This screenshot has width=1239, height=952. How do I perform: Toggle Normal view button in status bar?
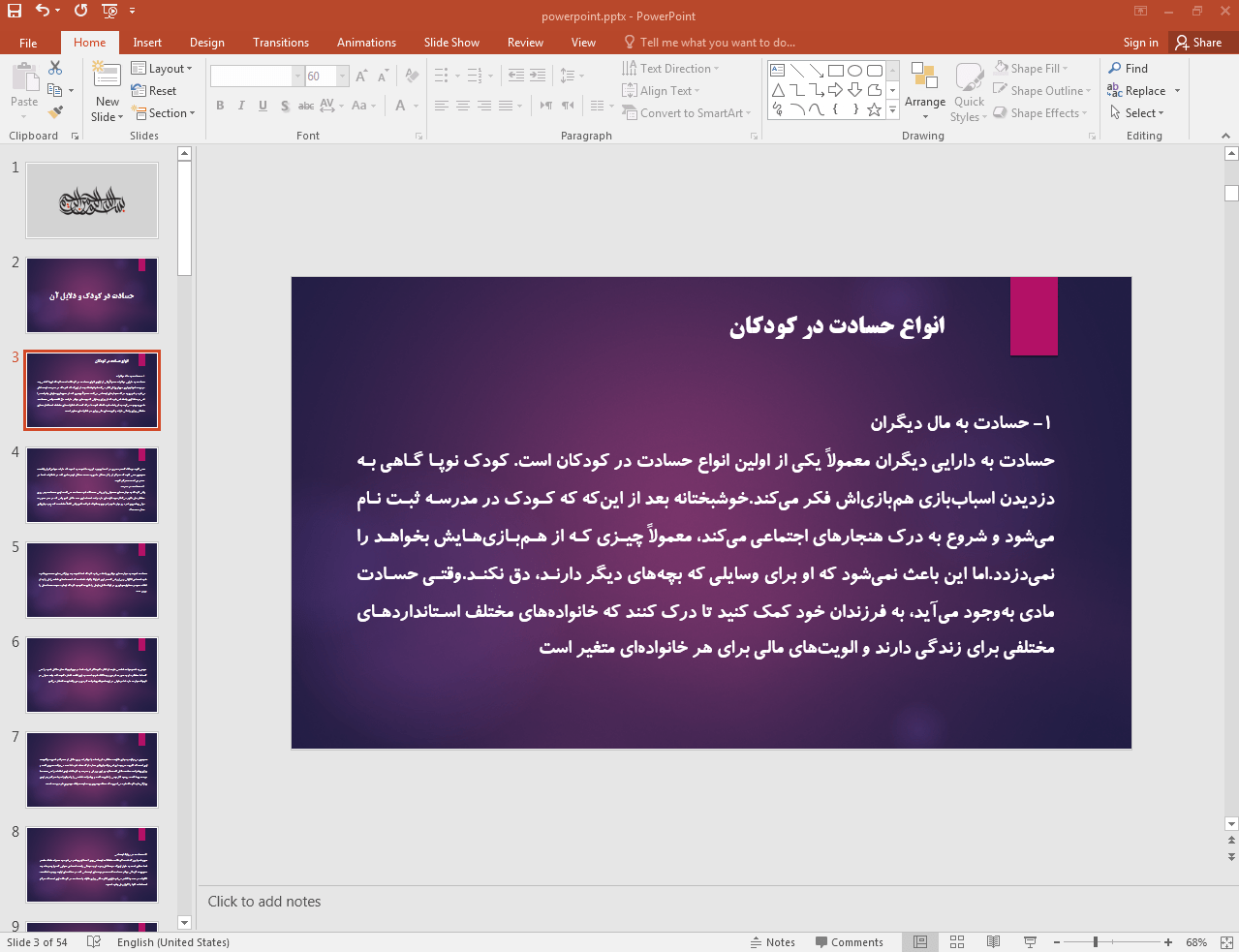tap(920, 942)
